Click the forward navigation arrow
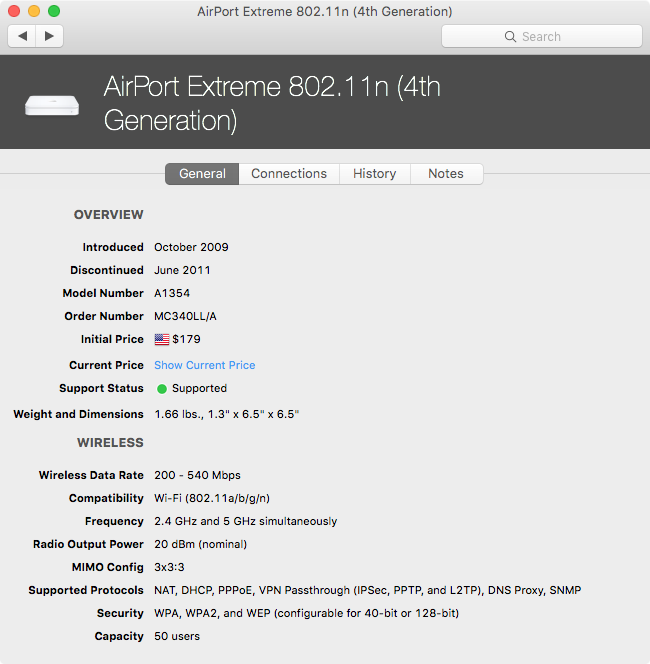Screen dimensions: 650x664 (49, 36)
